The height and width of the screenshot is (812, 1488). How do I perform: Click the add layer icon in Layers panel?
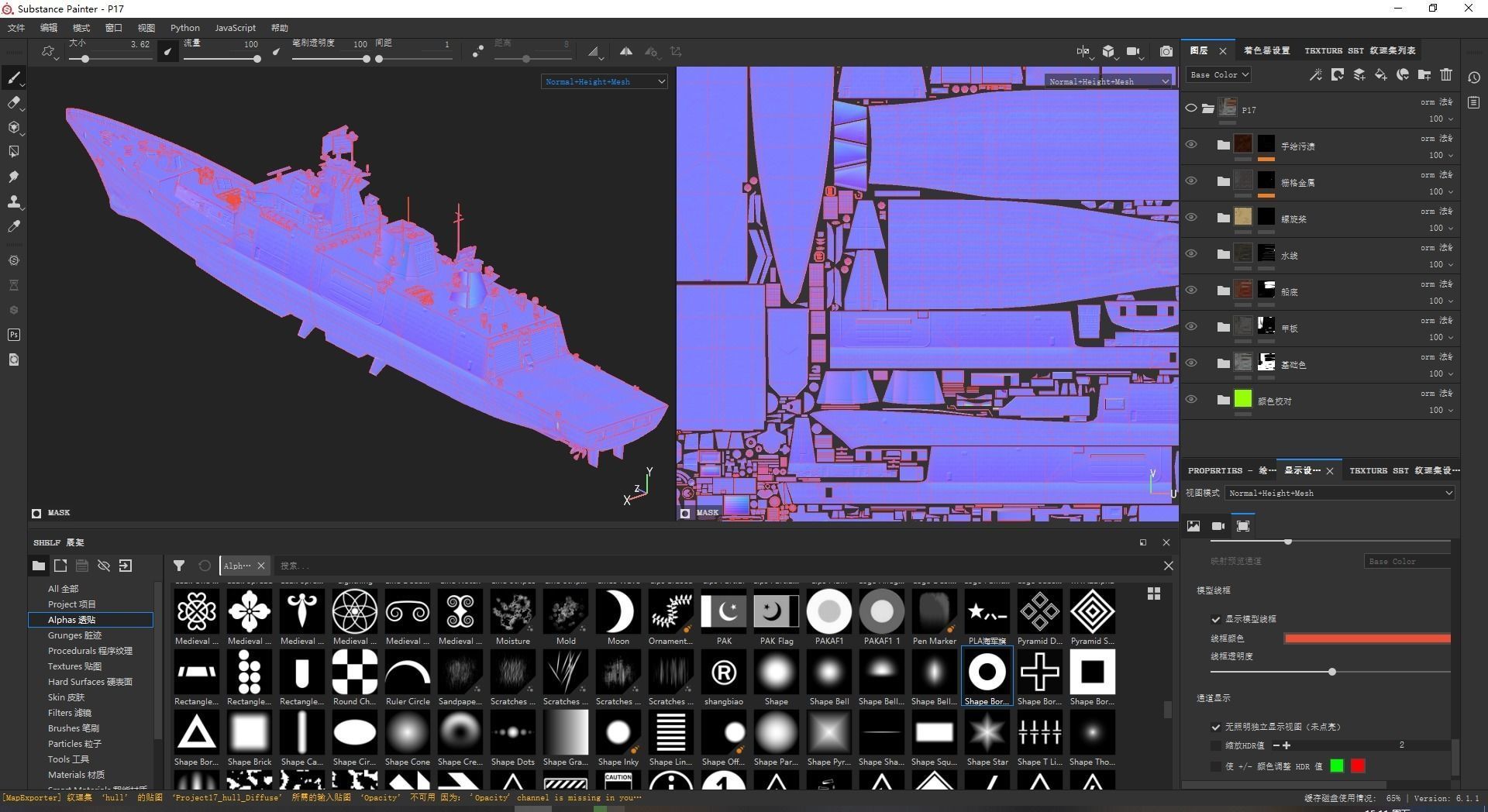pos(1359,74)
